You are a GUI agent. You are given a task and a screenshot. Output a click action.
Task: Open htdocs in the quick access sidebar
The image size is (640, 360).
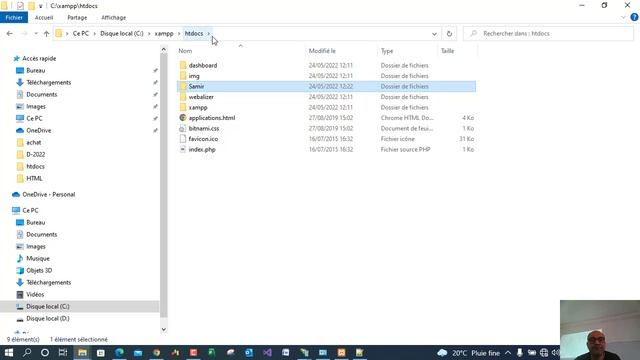pyautogui.click(x=35, y=167)
